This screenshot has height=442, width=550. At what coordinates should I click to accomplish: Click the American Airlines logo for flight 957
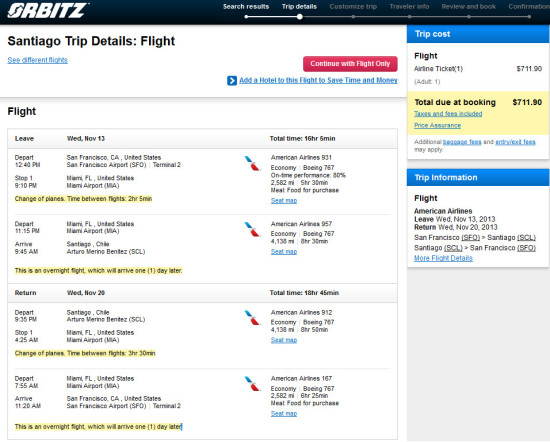click(x=252, y=229)
